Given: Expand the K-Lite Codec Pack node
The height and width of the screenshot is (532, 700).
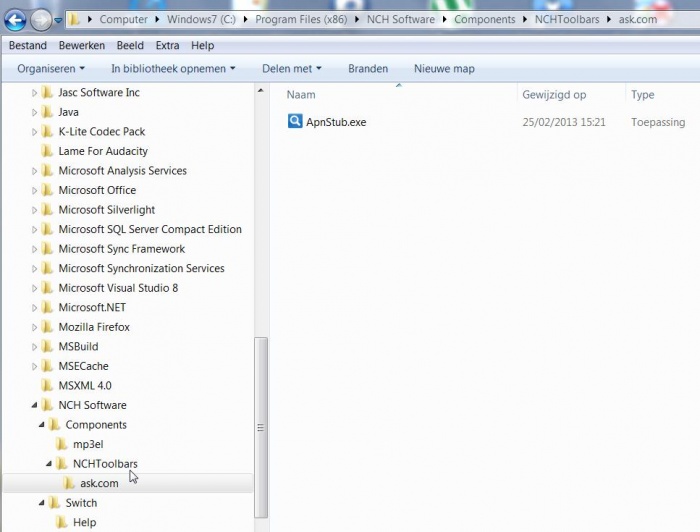Looking at the screenshot, I should click(34, 132).
